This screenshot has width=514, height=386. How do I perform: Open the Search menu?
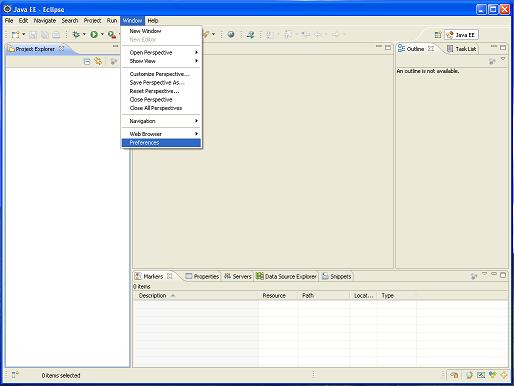click(x=70, y=21)
